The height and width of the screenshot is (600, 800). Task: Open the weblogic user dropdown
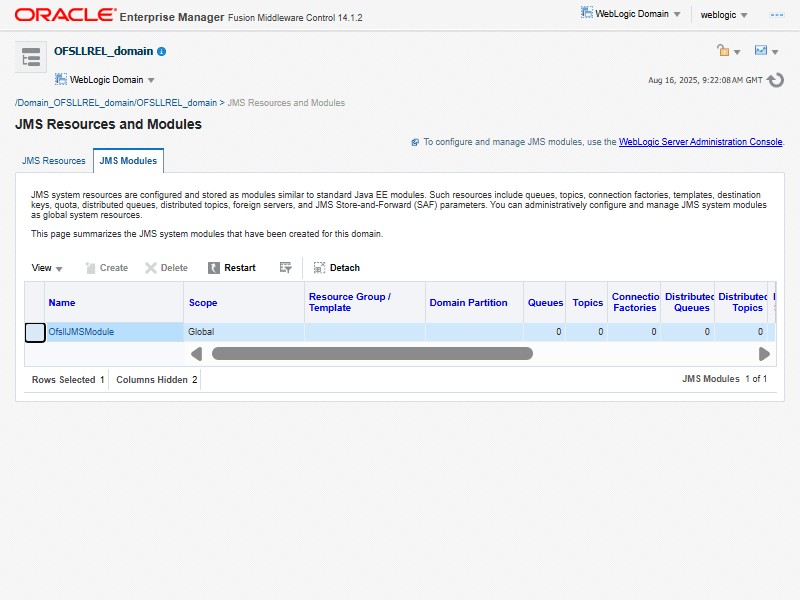point(724,15)
